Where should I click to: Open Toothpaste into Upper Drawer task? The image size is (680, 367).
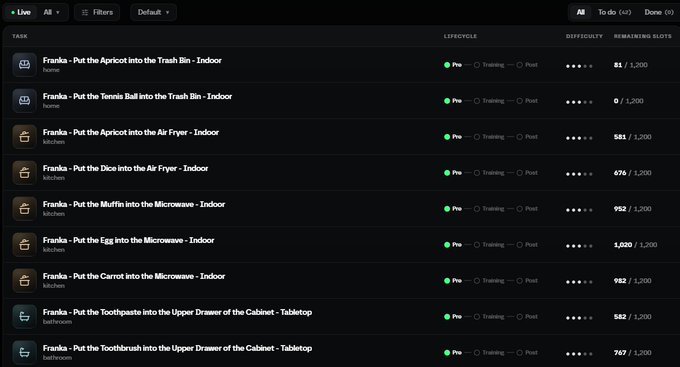pos(177,312)
